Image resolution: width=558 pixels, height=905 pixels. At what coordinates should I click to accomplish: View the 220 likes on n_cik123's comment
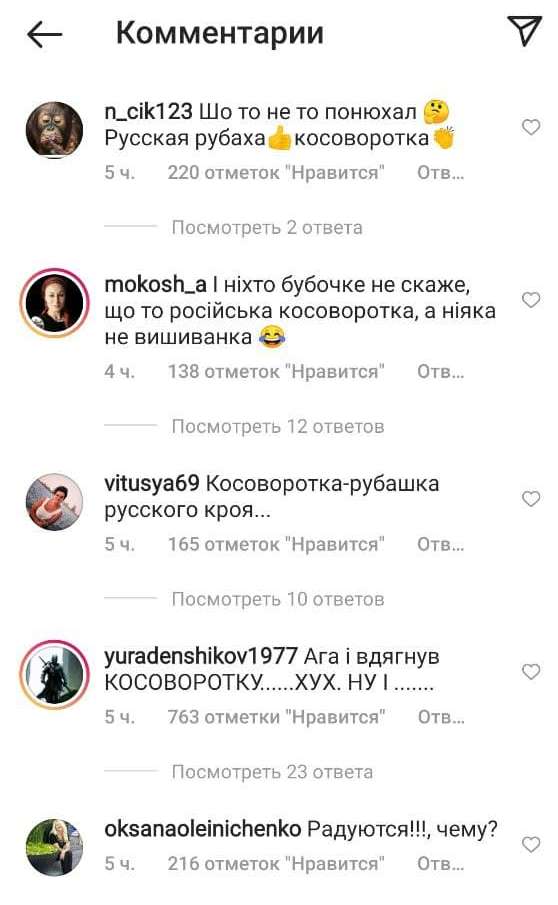pyautogui.click(x=276, y=173)
